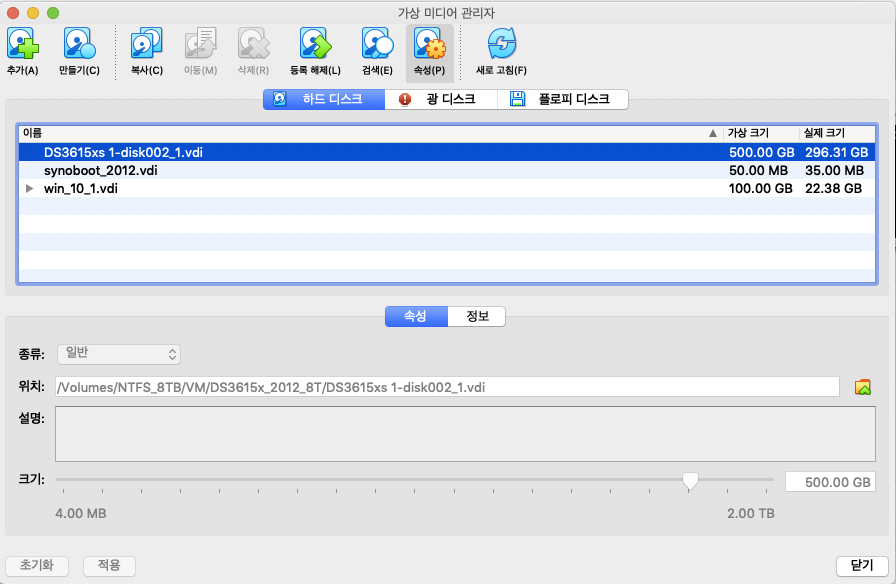Select the 정보 sub-tab
The image size is (896, 584).
477,316
